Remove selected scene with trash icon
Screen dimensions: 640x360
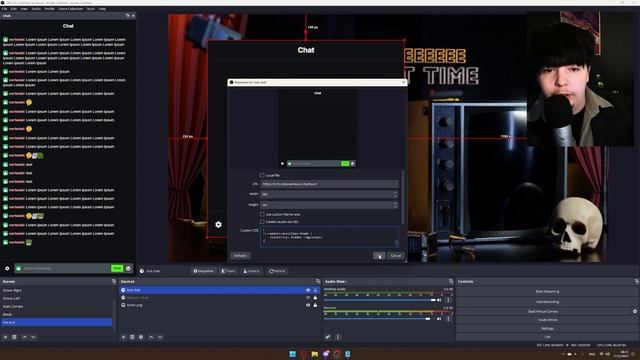click(14, 337)
